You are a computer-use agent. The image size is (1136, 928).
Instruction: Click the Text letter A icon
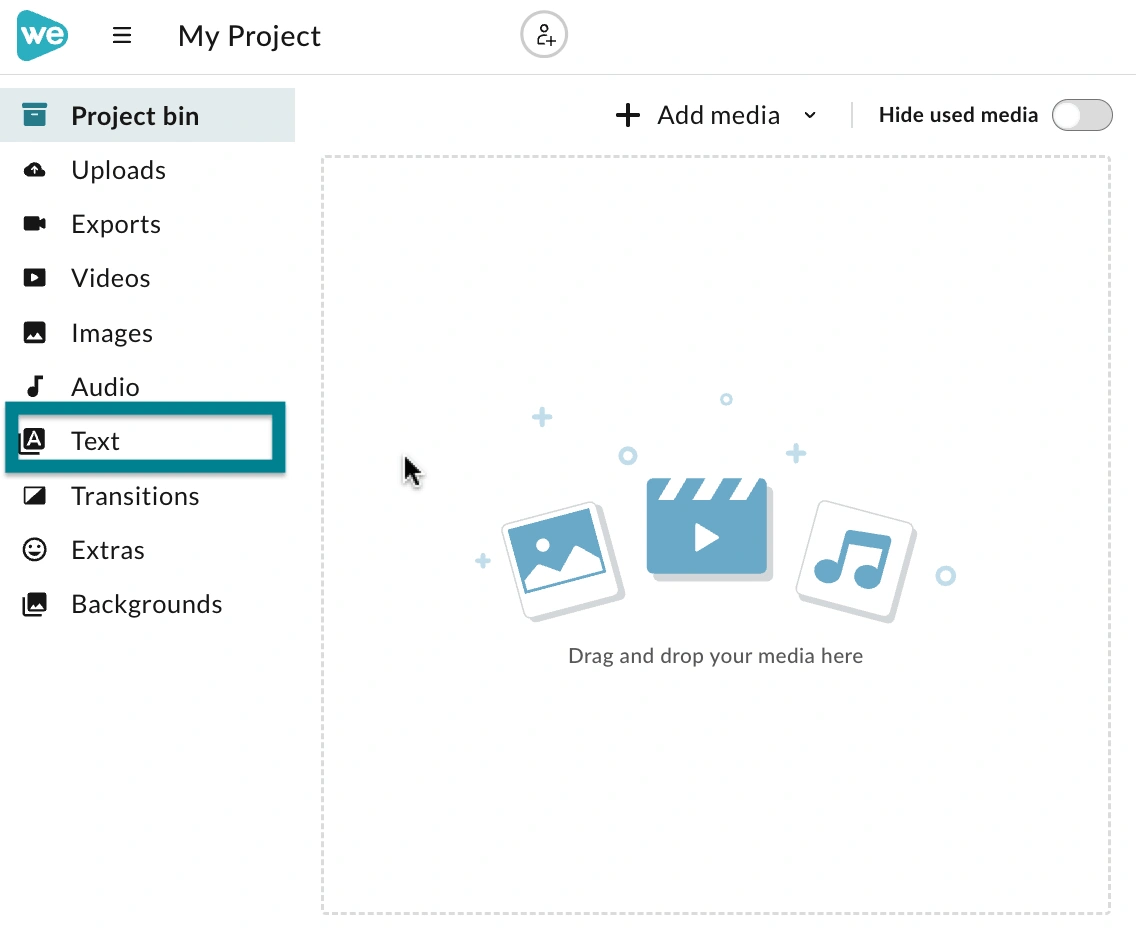point(33,440)
